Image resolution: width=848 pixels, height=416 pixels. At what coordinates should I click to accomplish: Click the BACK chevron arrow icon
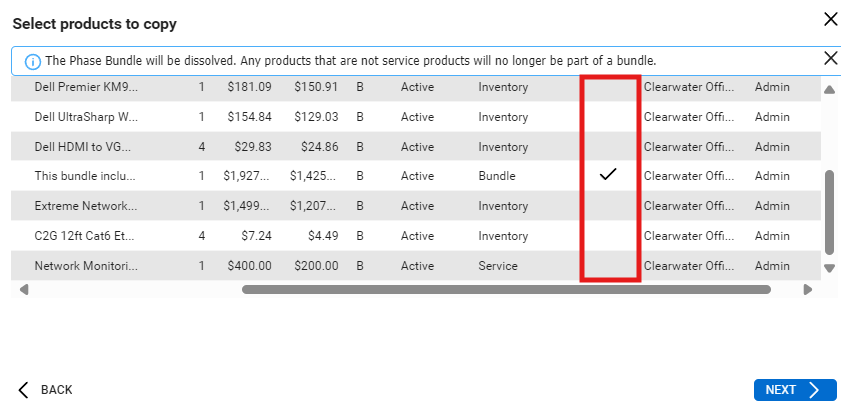pyautogui.click(x=24, y=389)
